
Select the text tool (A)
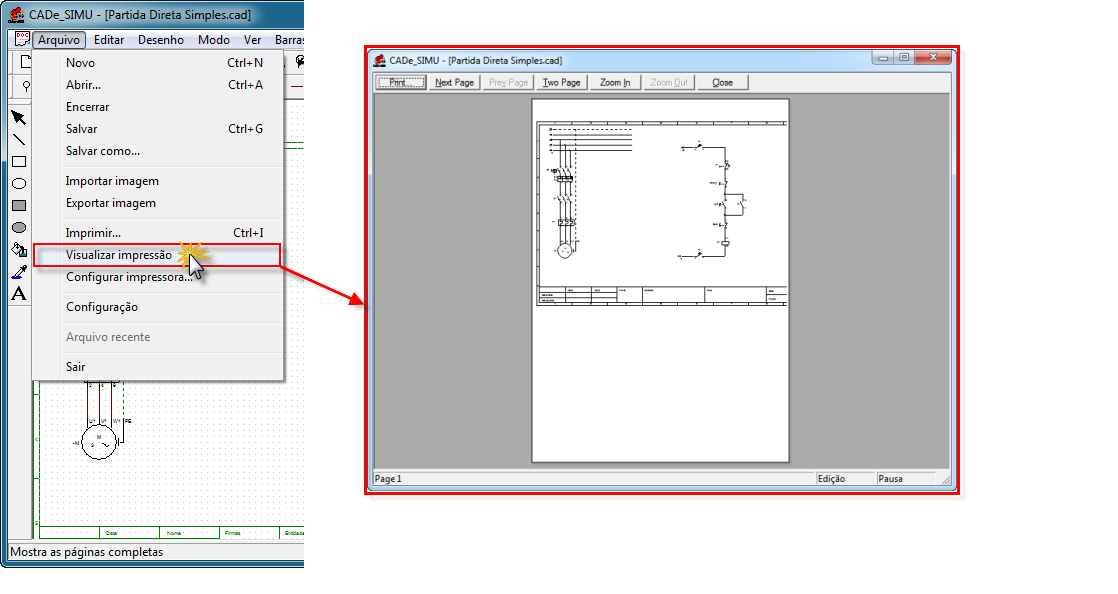pos(18,294)
